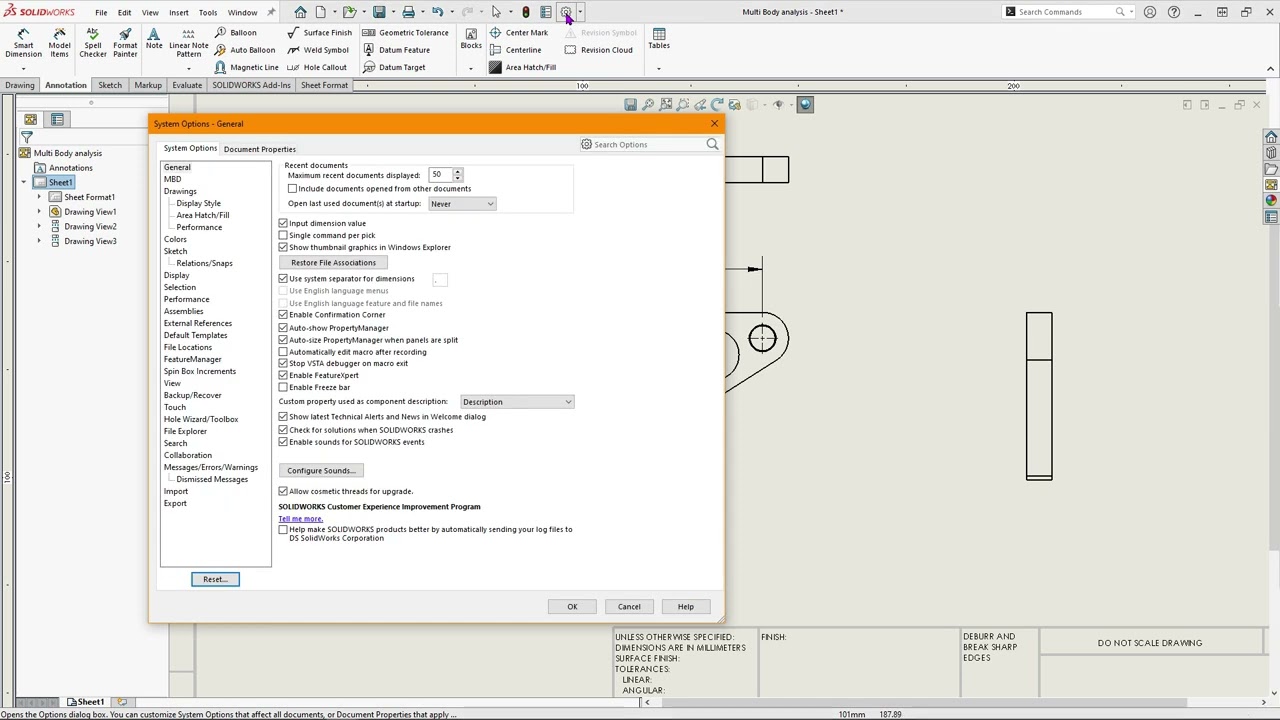Image resolution: width=1280 pixels, height=720 pixels.
Task: Activate the Format Painter tool
Action: coord(125,43)
